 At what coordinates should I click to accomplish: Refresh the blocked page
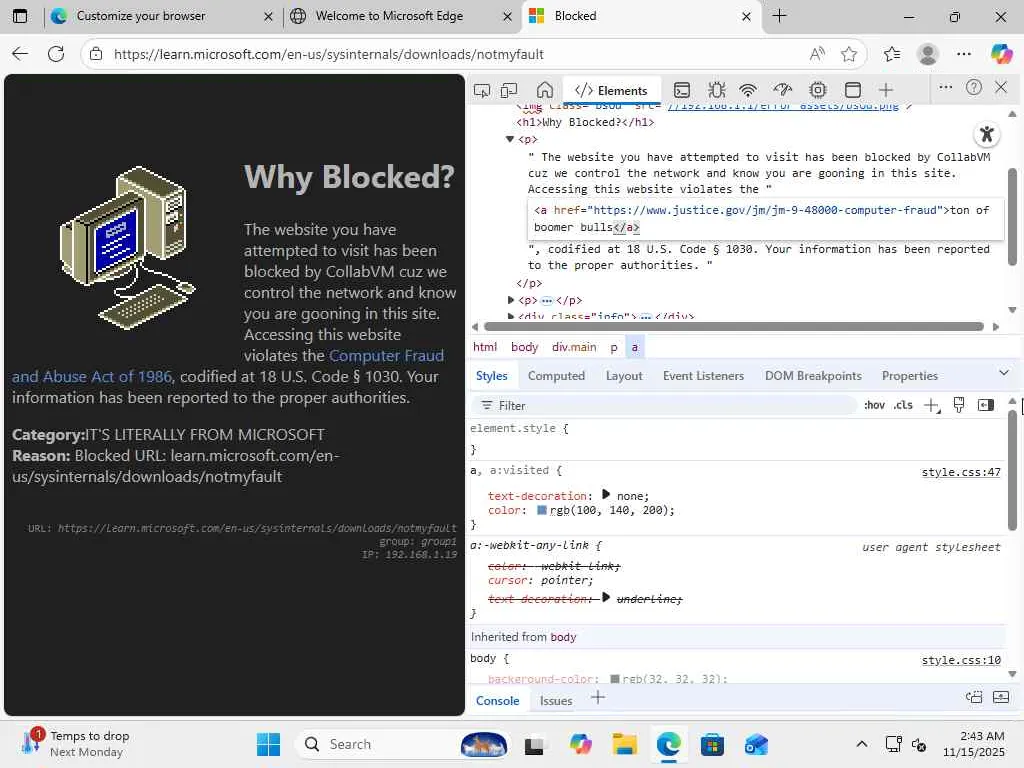56,54
